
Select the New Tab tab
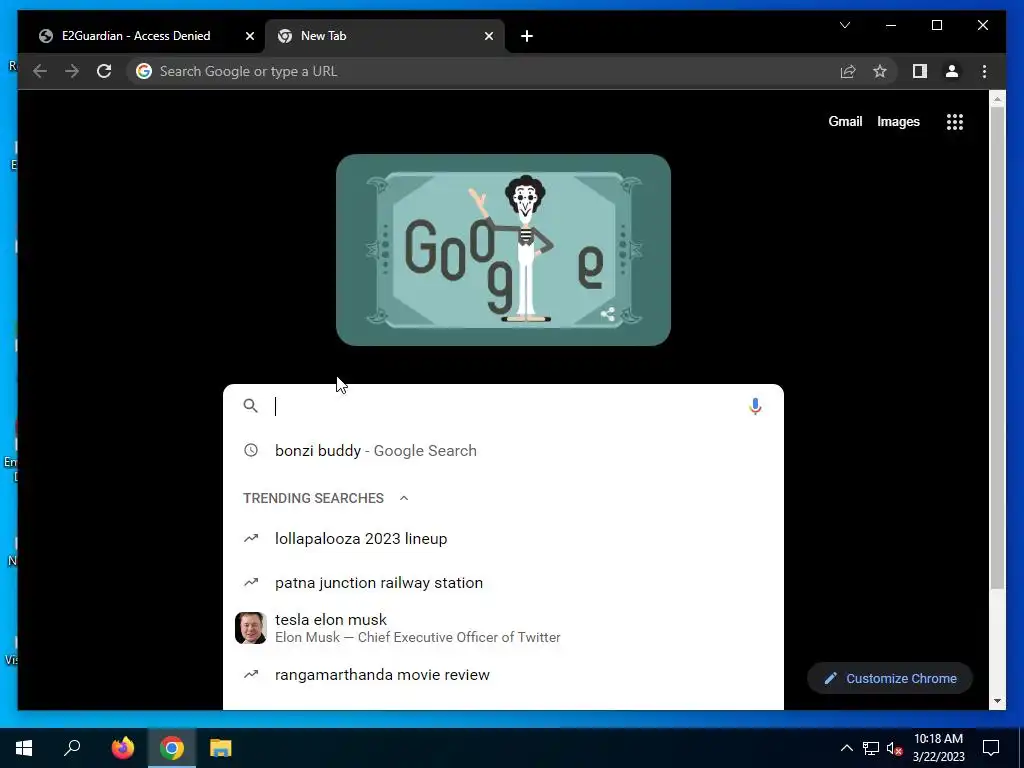385,36
